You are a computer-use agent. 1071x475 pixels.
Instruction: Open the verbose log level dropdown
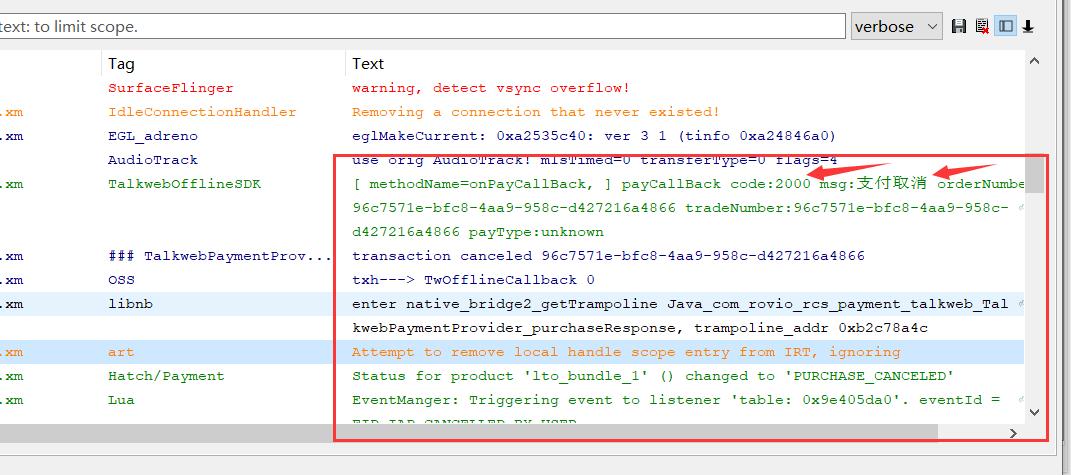[x=896, y=27]
